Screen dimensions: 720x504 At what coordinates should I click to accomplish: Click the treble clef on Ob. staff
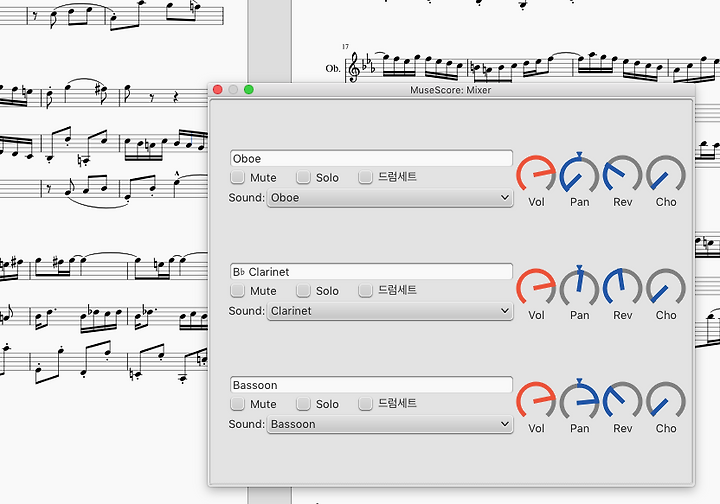coord(354,67)
